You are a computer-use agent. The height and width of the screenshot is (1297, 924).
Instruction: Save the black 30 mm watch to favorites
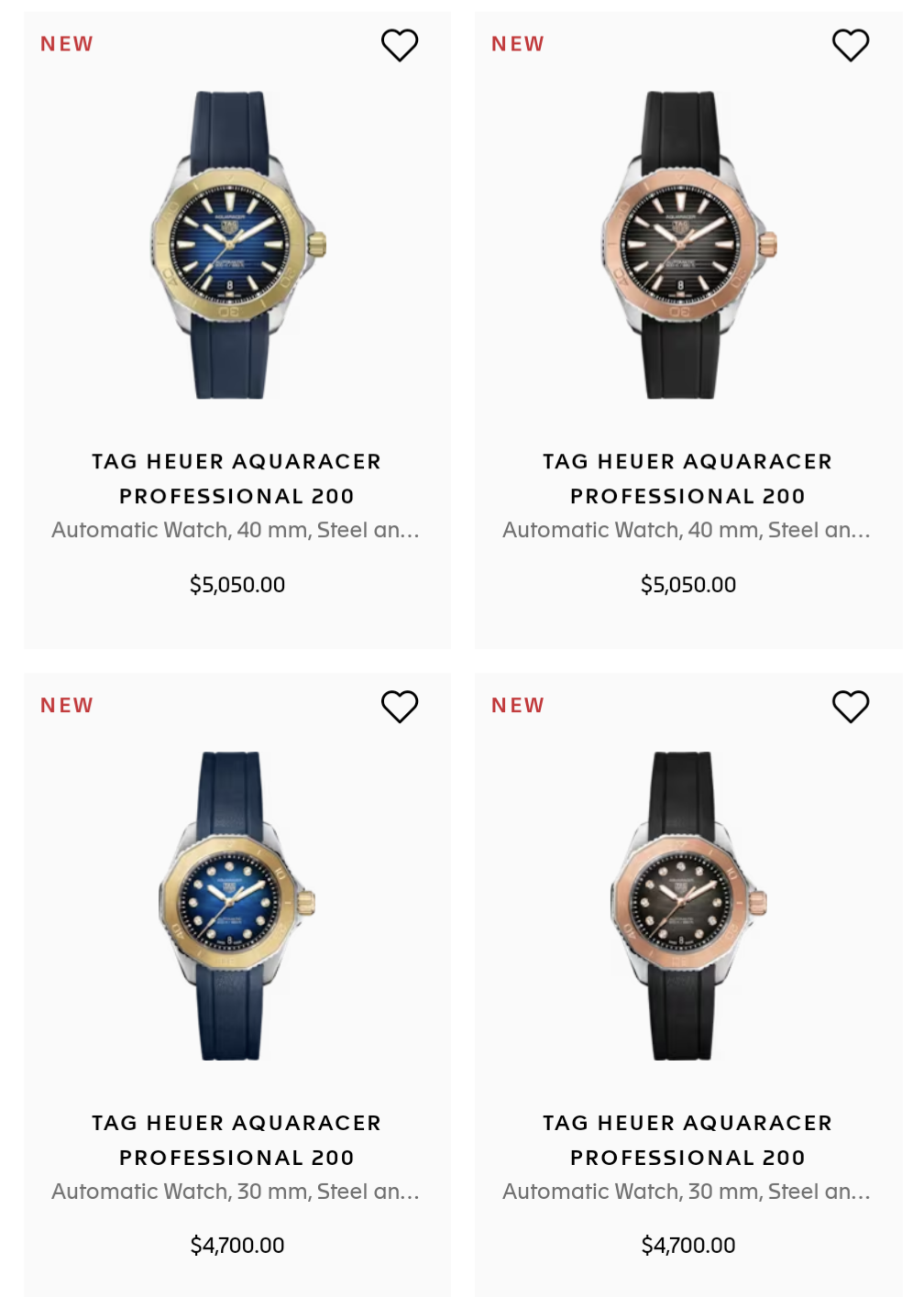click(x=851, y=707)
